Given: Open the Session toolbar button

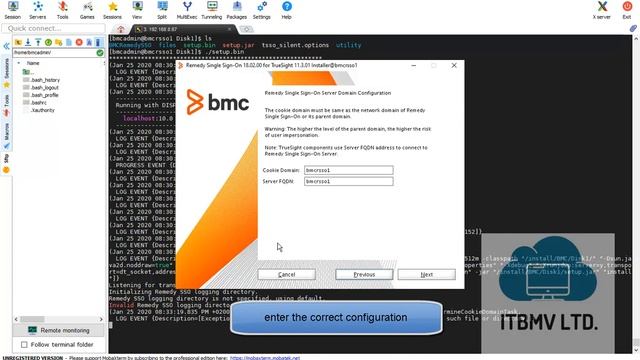Looking at the screenshot, I should (x=13, y=10).
